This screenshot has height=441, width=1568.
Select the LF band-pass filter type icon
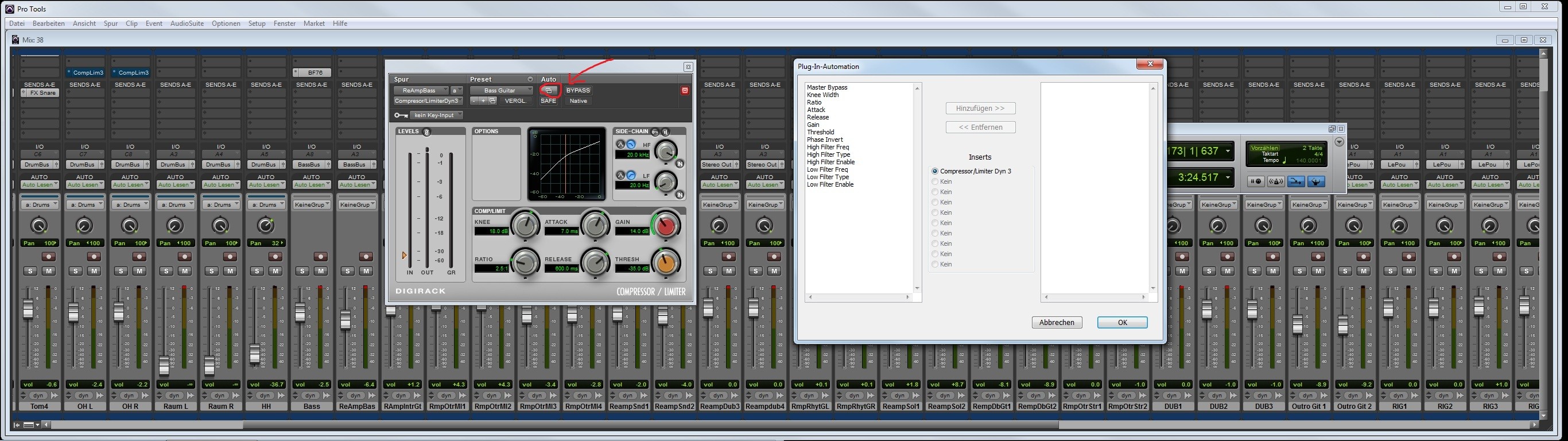(x=621, y=175)
